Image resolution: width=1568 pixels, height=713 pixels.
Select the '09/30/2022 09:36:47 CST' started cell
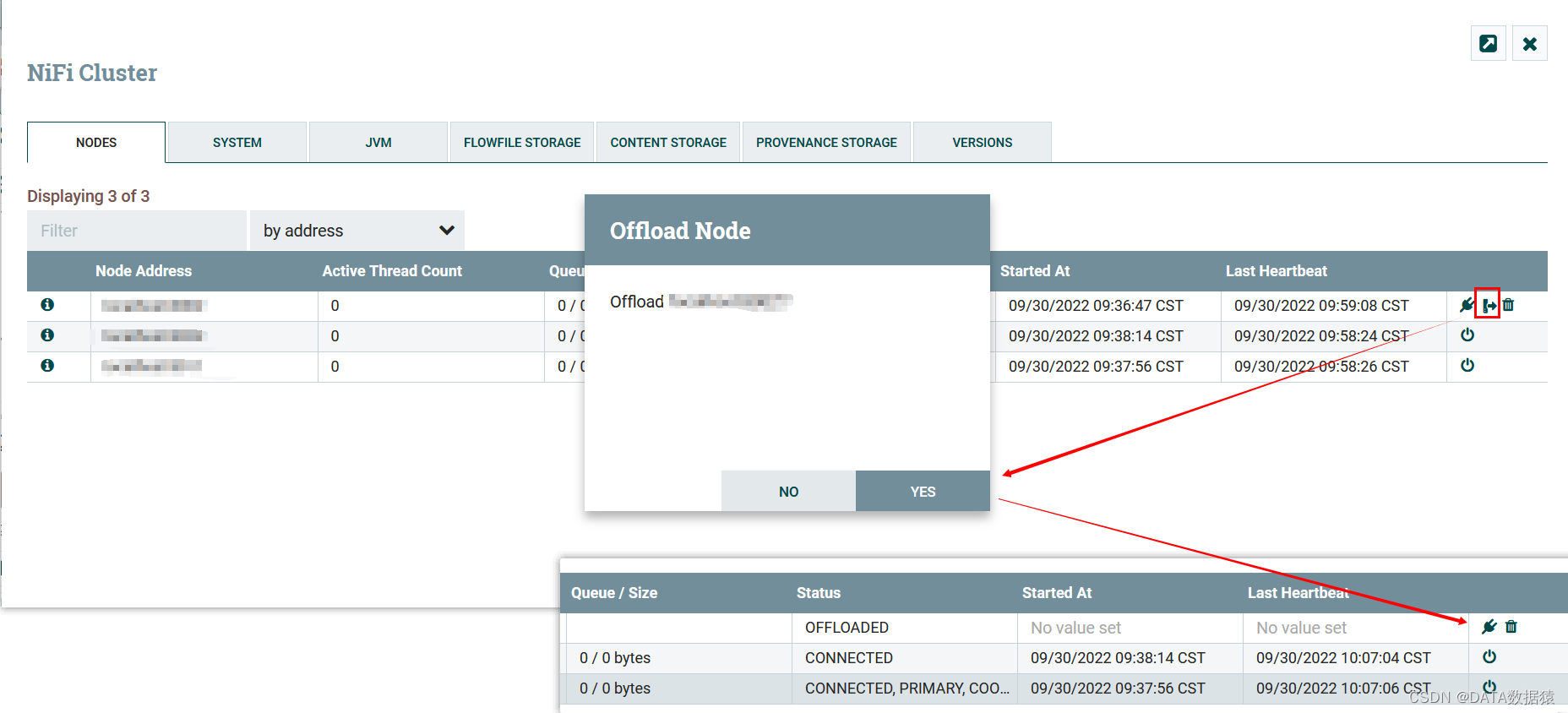1108,306
